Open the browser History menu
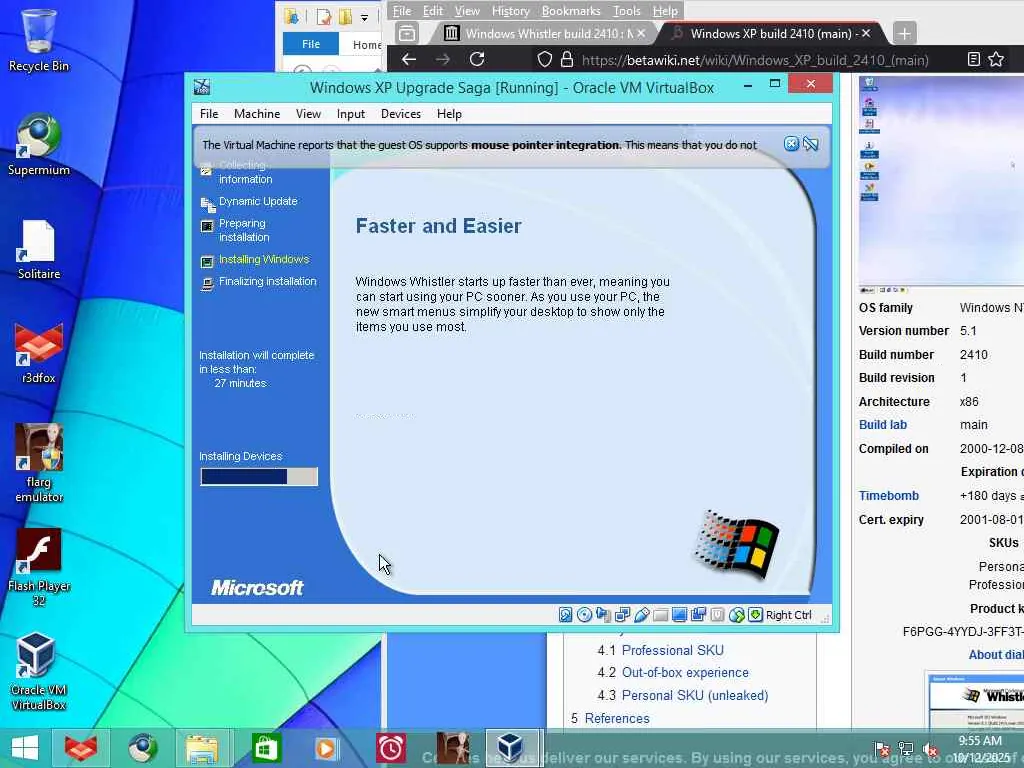 pos(511,10)
